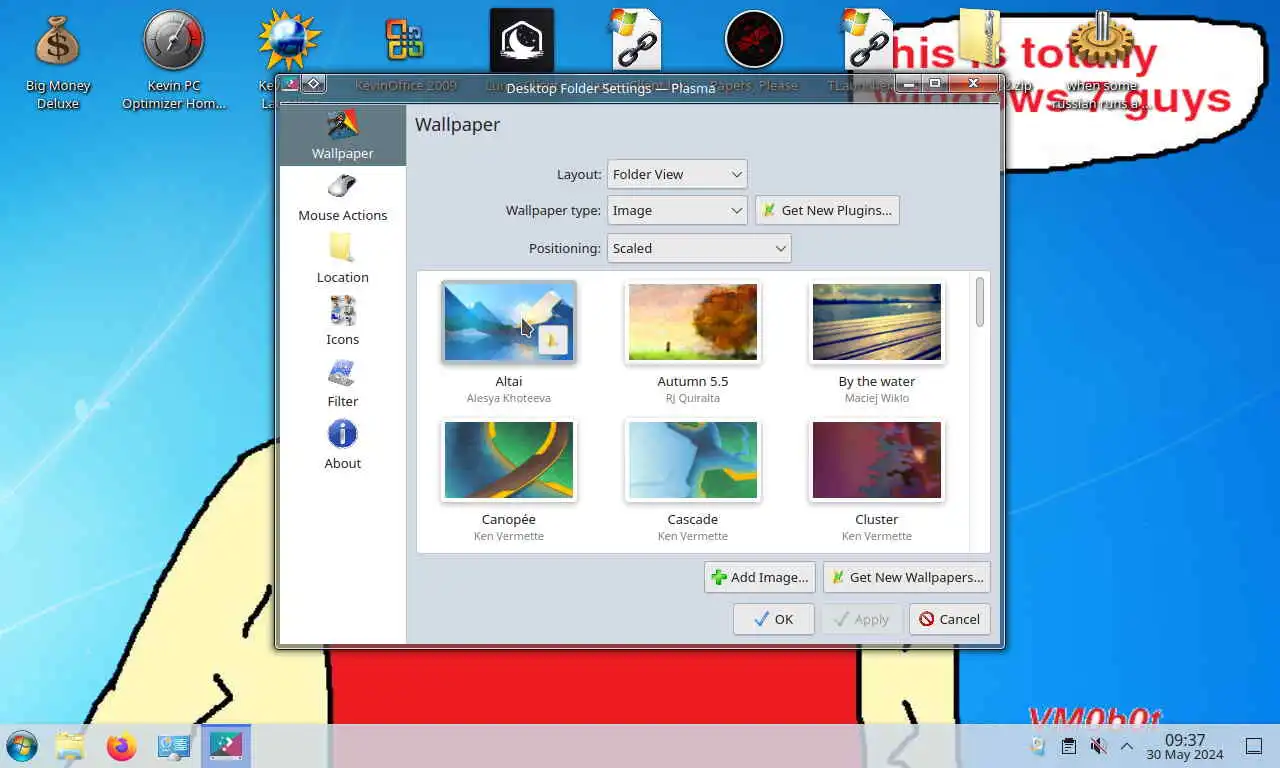
Task: Open file manager from taskbar
Action: [70, 746]
